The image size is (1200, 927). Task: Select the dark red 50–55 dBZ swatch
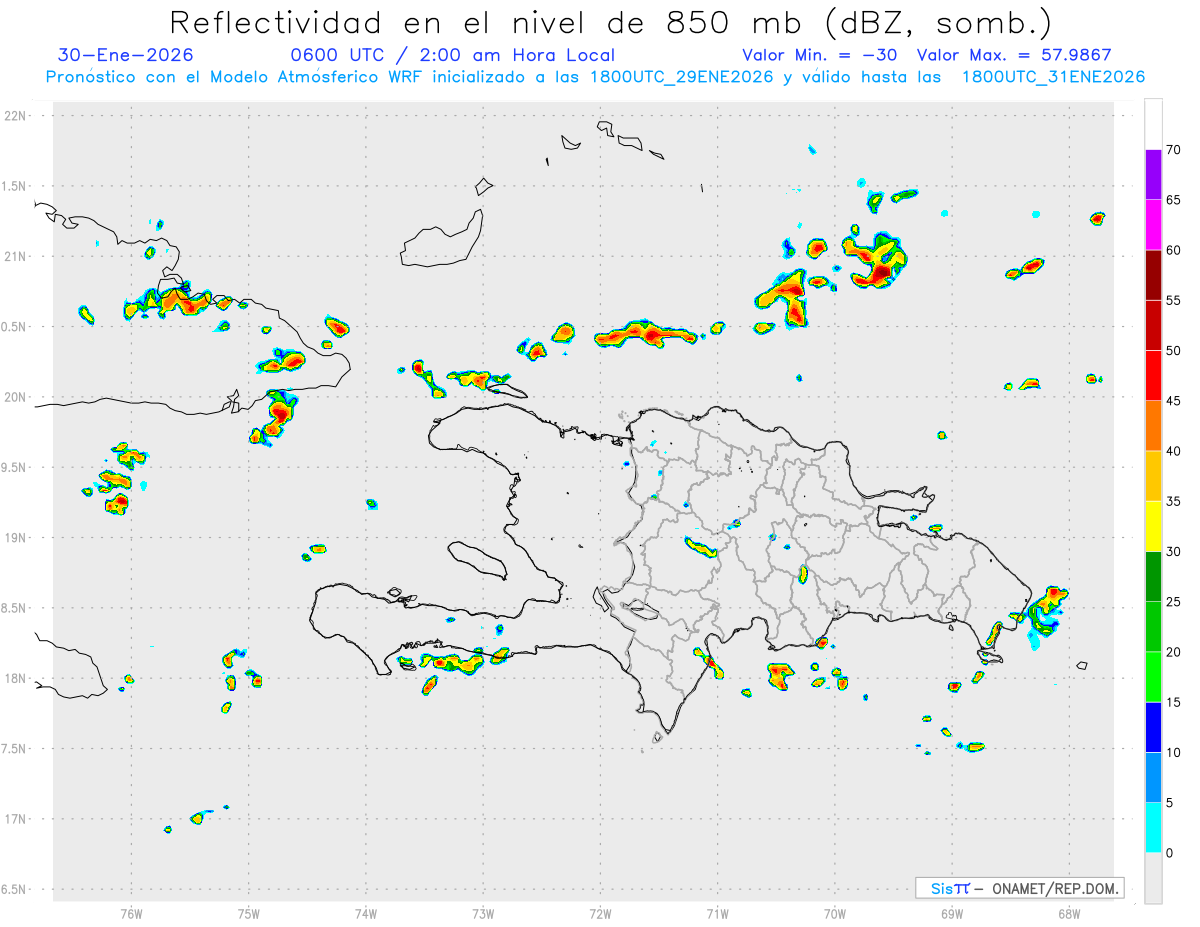click(x=1153, y=325)
